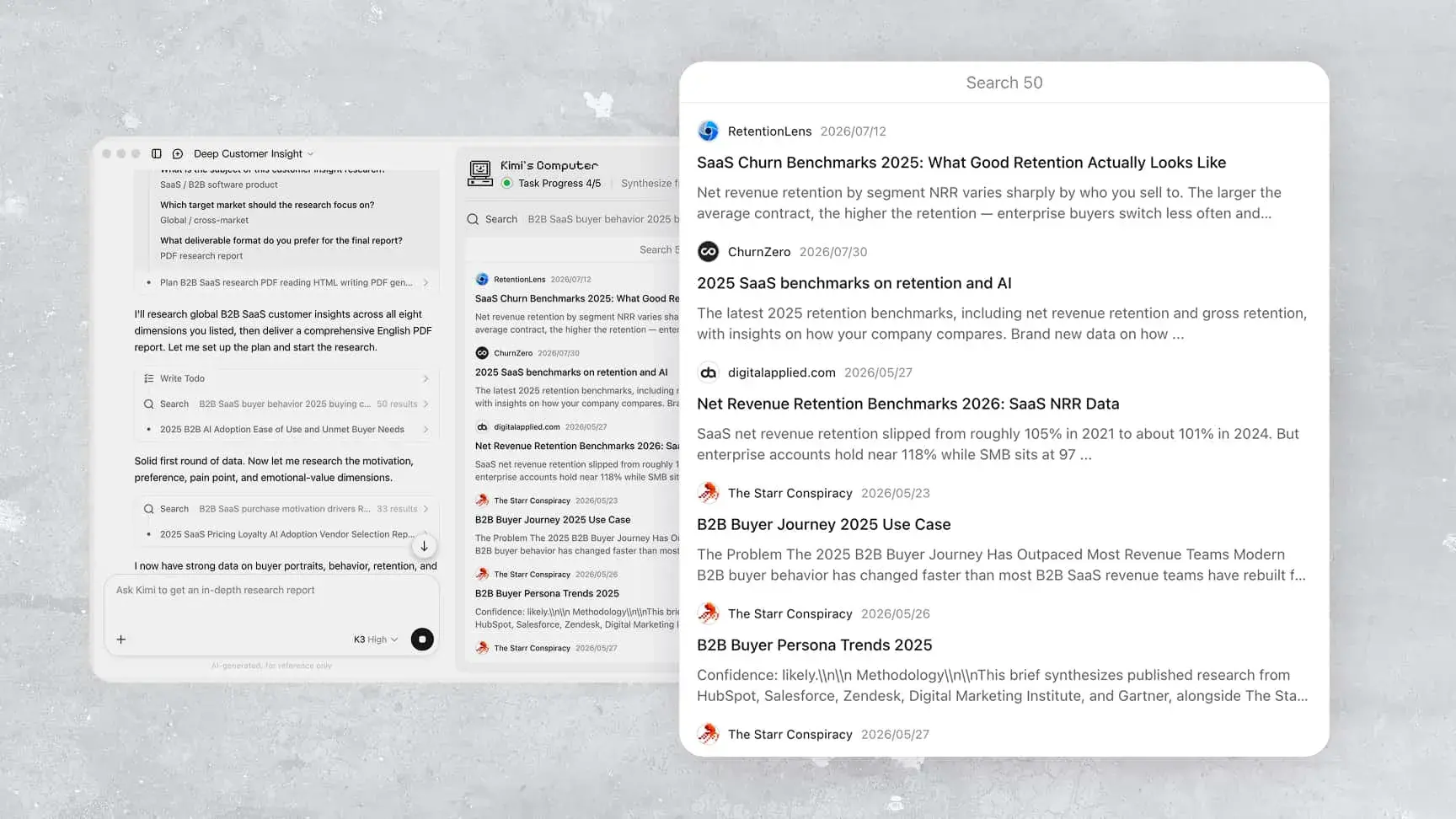Click the 'Task Progress 4/5' label
Viewport: 1456px width, 819px height.
559,183
